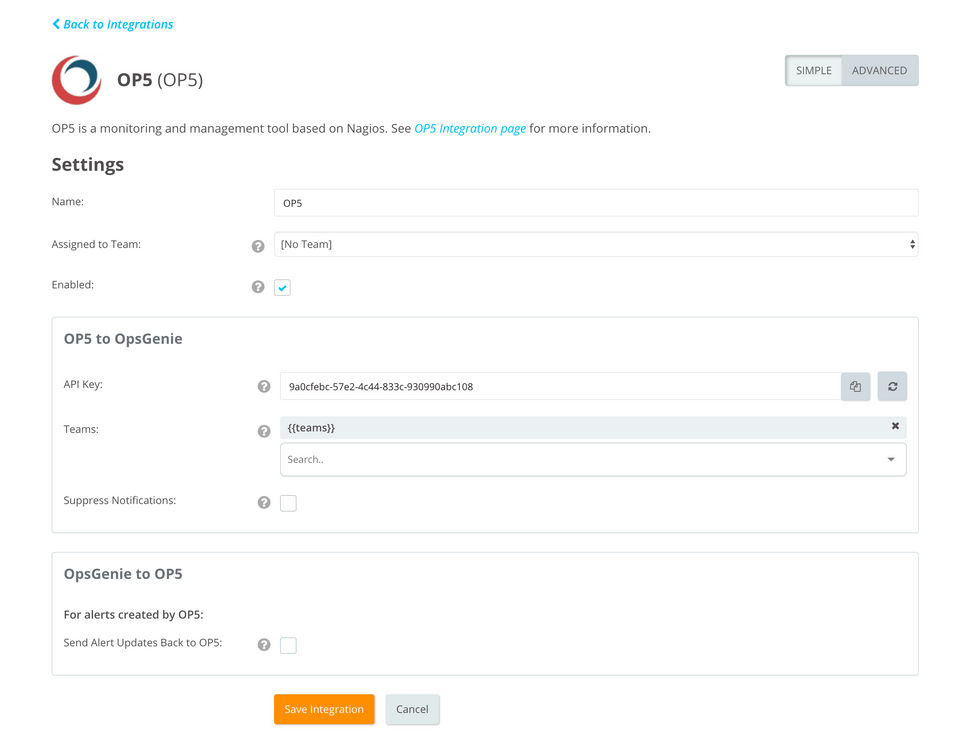
Task: Switch to the ADVANCED tab
Action: [x=879, y=71]
